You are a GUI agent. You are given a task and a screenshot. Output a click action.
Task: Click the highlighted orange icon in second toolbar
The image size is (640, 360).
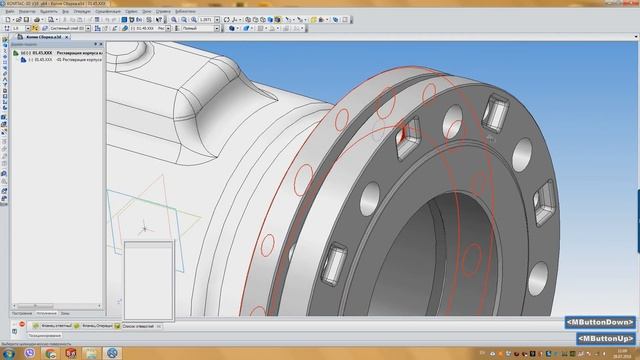coord(34,28)
